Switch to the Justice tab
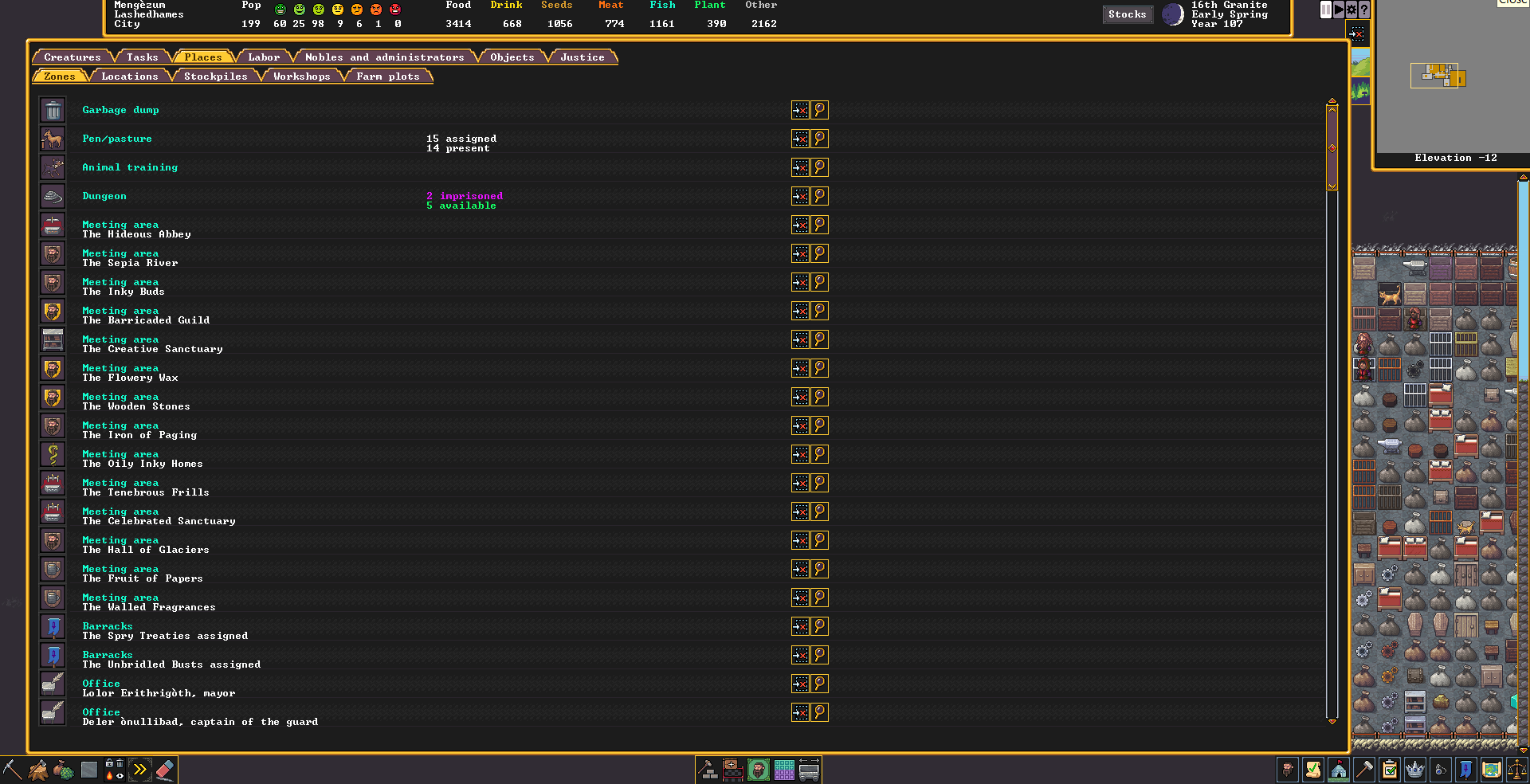The height and width of the screenshot is (784, 1530). tap(583, 57)
